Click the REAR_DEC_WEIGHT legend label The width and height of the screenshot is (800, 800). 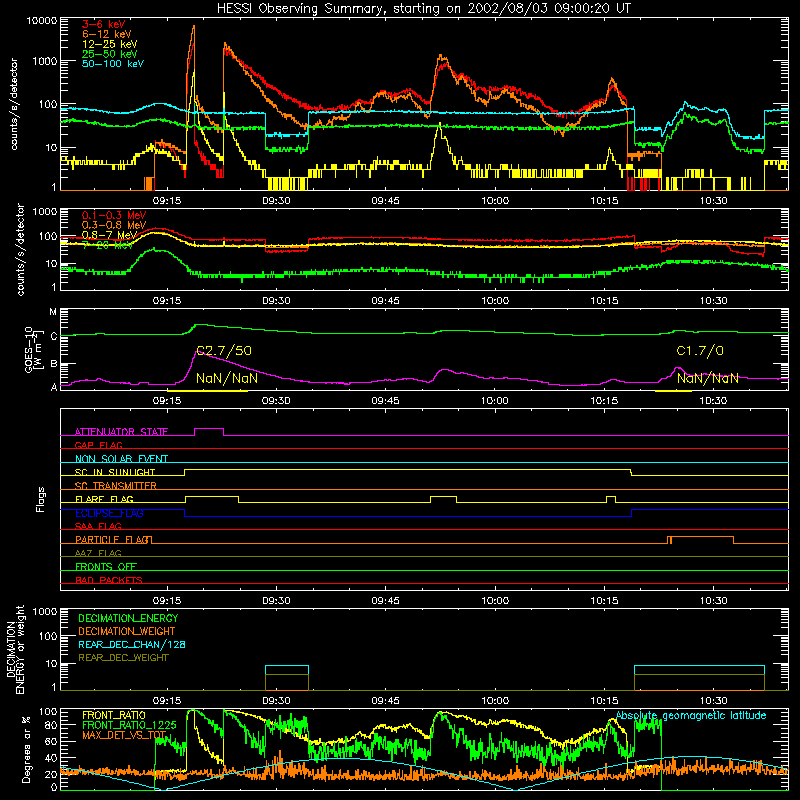click(x=123, y=658)
